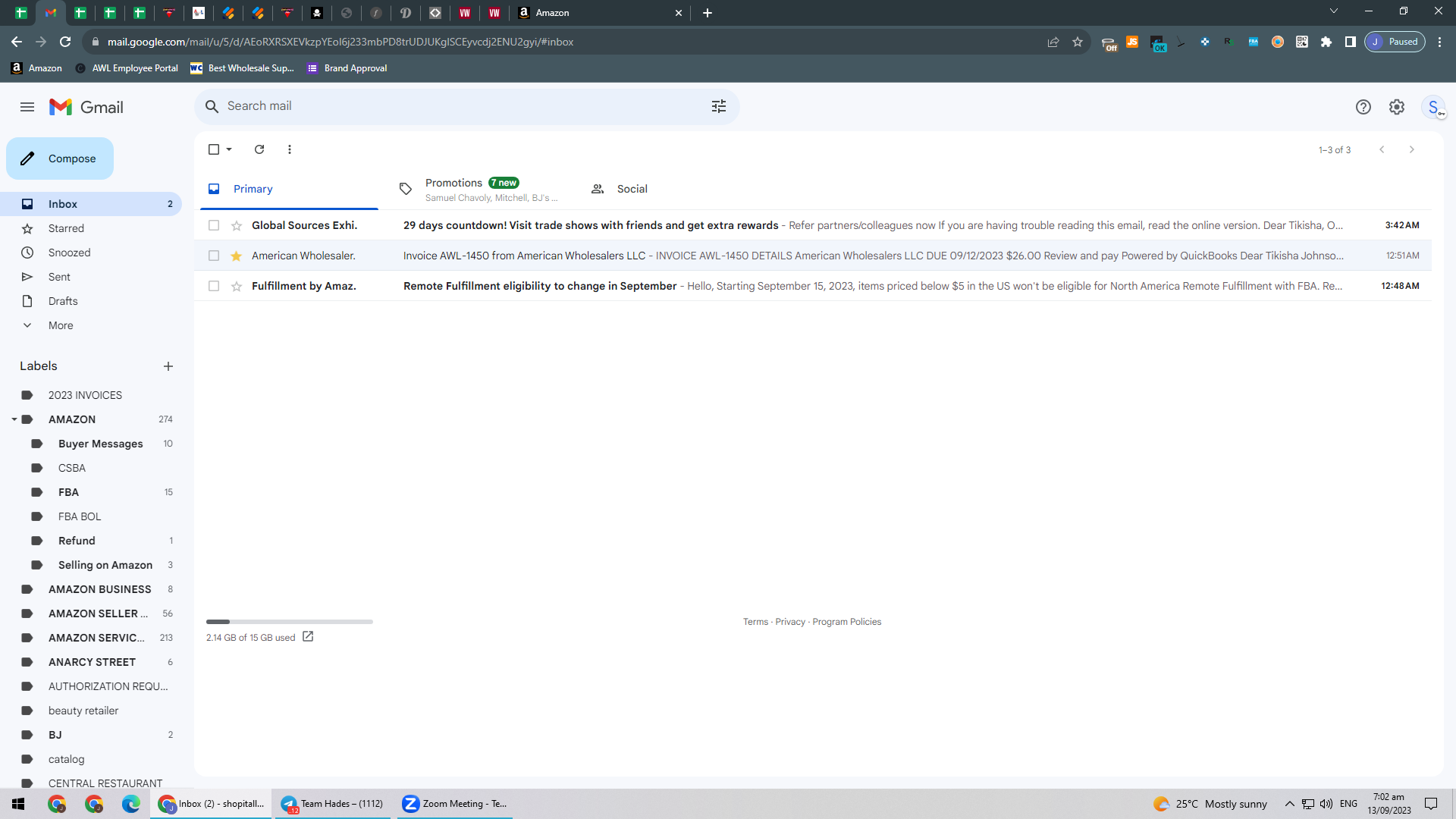The height and width of the screenshot is (819, 1456).
Task: Open the Chrome three-dot menu
Action: (x=1440, y=42)
